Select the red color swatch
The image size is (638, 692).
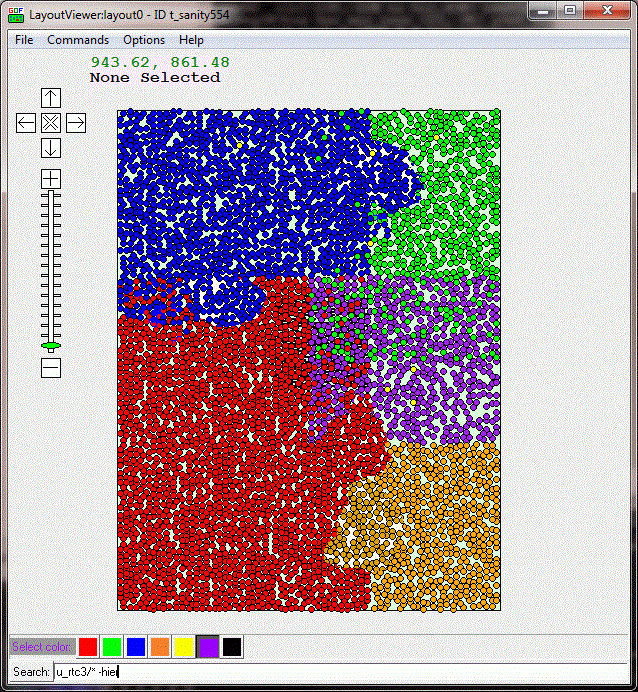88,647
